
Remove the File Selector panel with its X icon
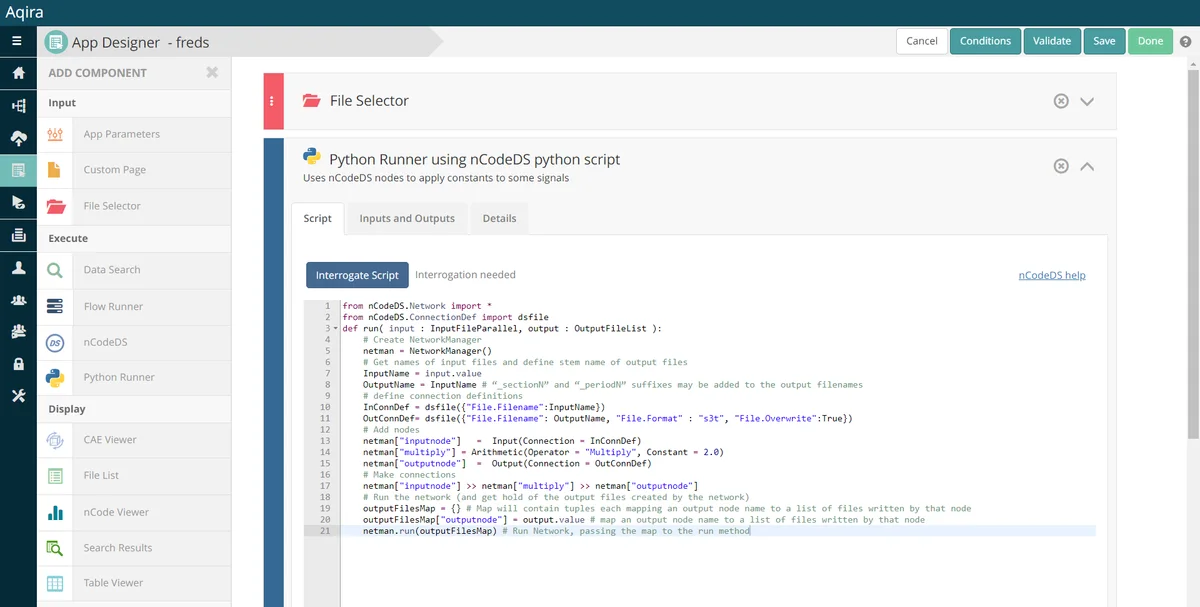tap(1061, 101)
